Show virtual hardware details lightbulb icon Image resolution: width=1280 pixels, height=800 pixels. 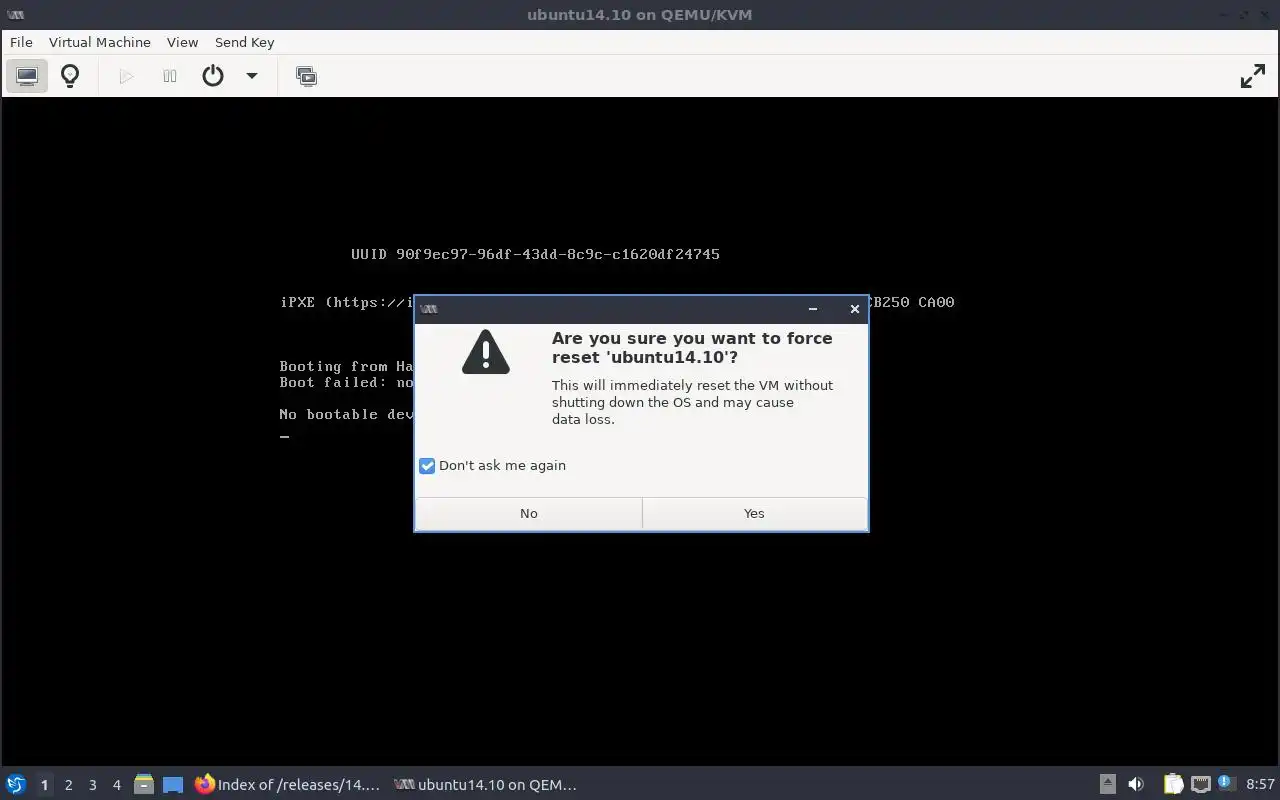(x=70, y=76)
